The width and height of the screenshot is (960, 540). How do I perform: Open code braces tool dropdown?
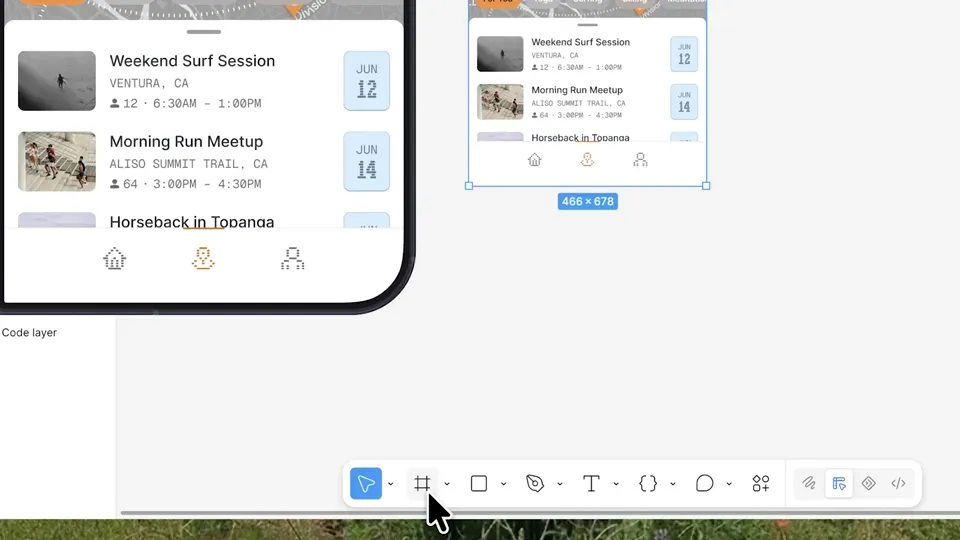tap(672, 484)
